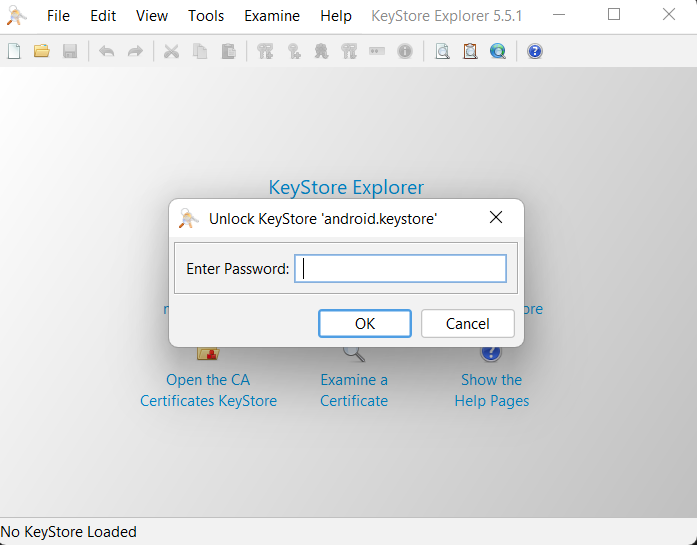Click the Examine SSL globe icon
This screenshot has height=545, width=697.
tap(498, 51)
